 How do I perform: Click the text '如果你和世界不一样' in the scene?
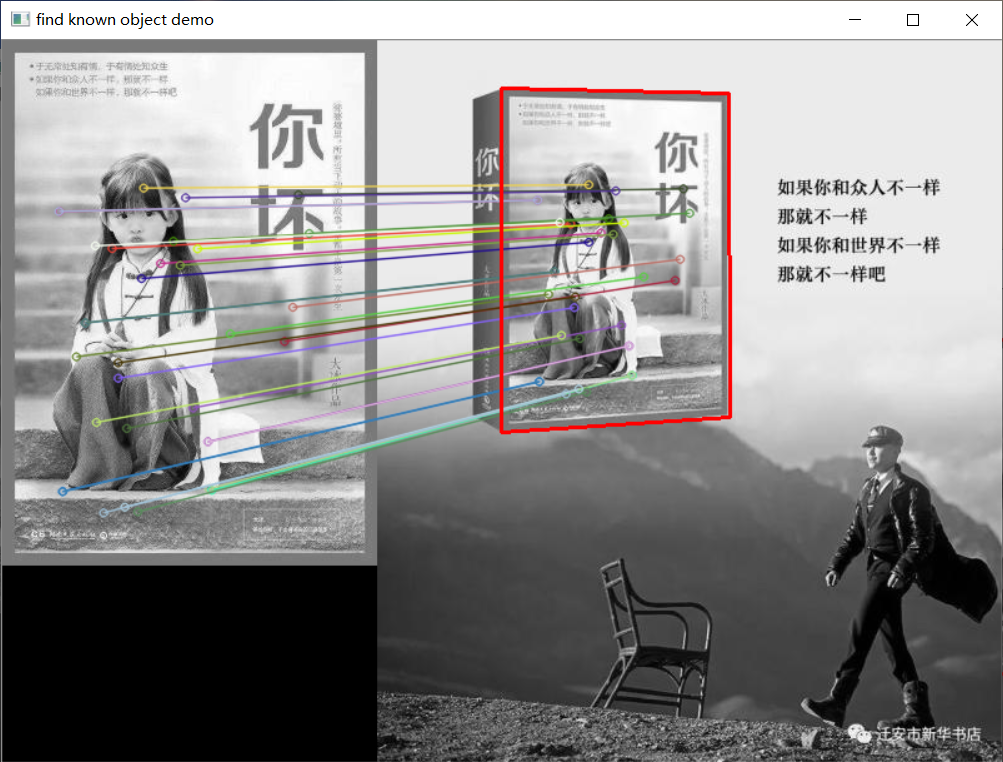[858, 245]
